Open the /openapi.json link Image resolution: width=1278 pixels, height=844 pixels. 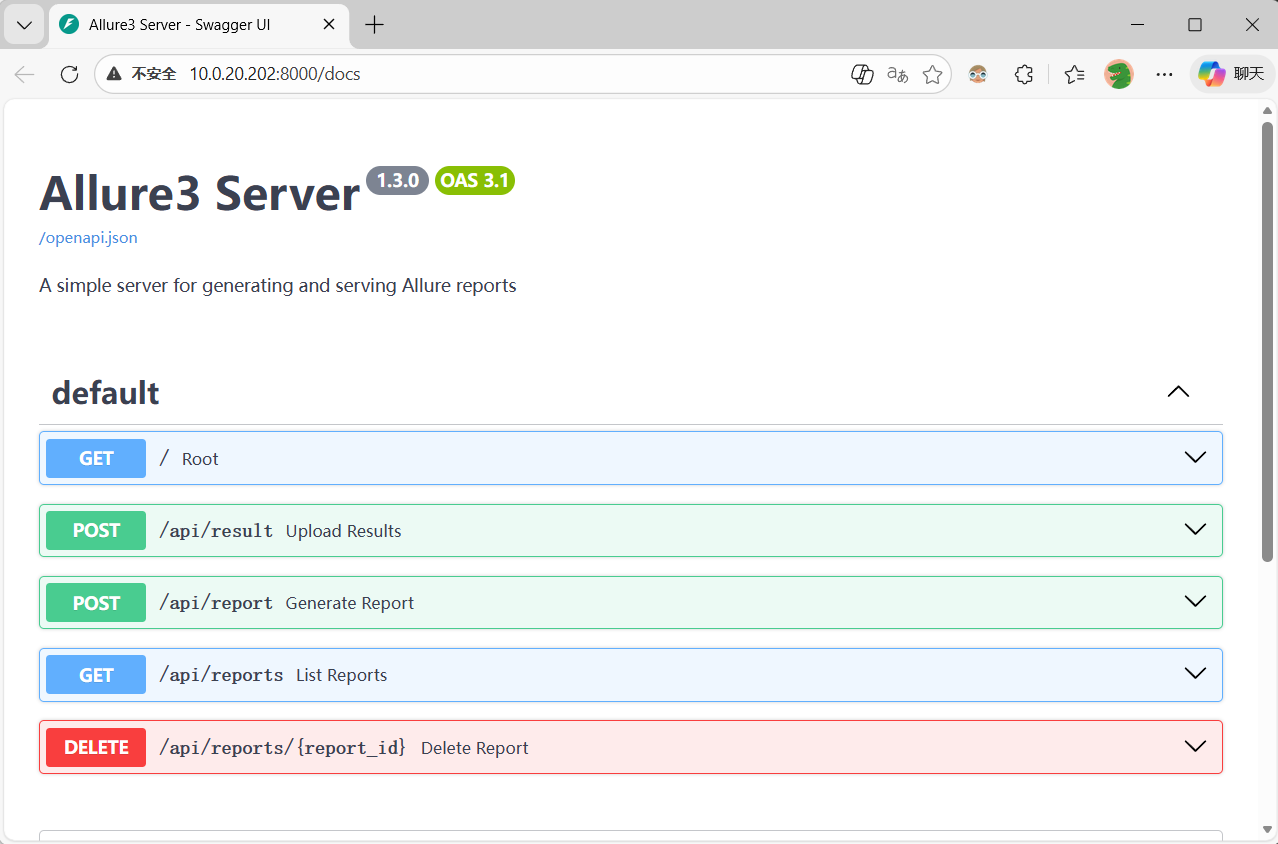tap(88, 238)
